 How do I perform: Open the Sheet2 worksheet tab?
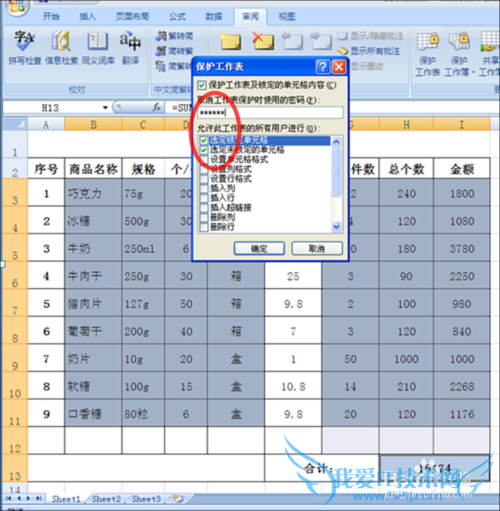click(106, 499)
